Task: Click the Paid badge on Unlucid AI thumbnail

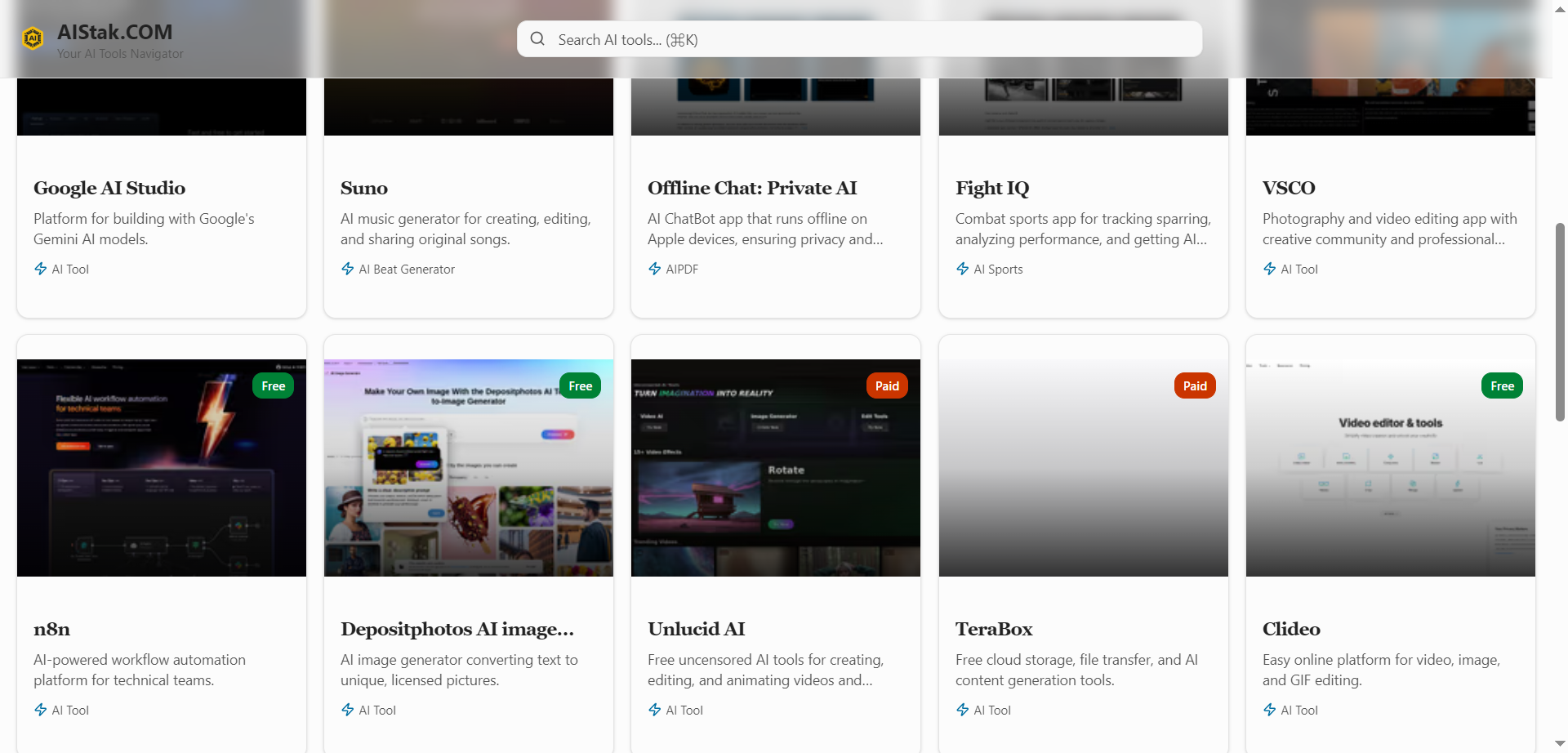Action: pos(888,385)
